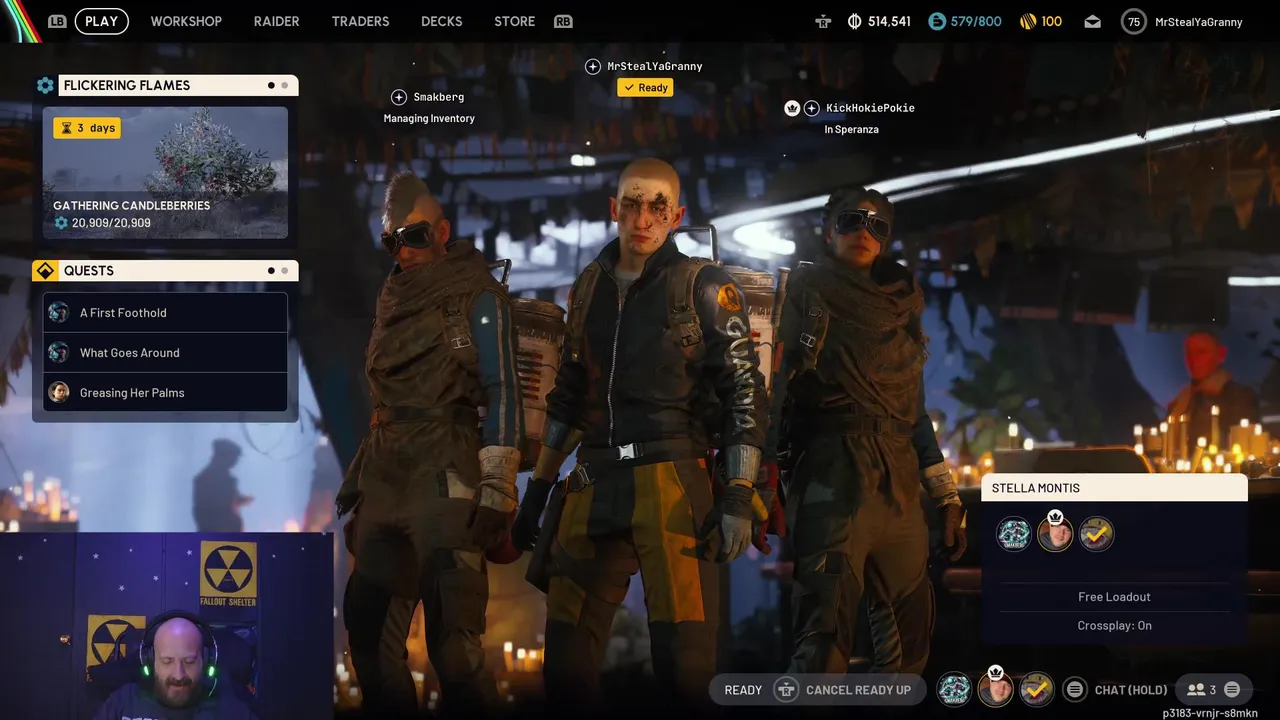Click CANCEL READY UP
This screenshot has height=720, width=1280.
858,690
